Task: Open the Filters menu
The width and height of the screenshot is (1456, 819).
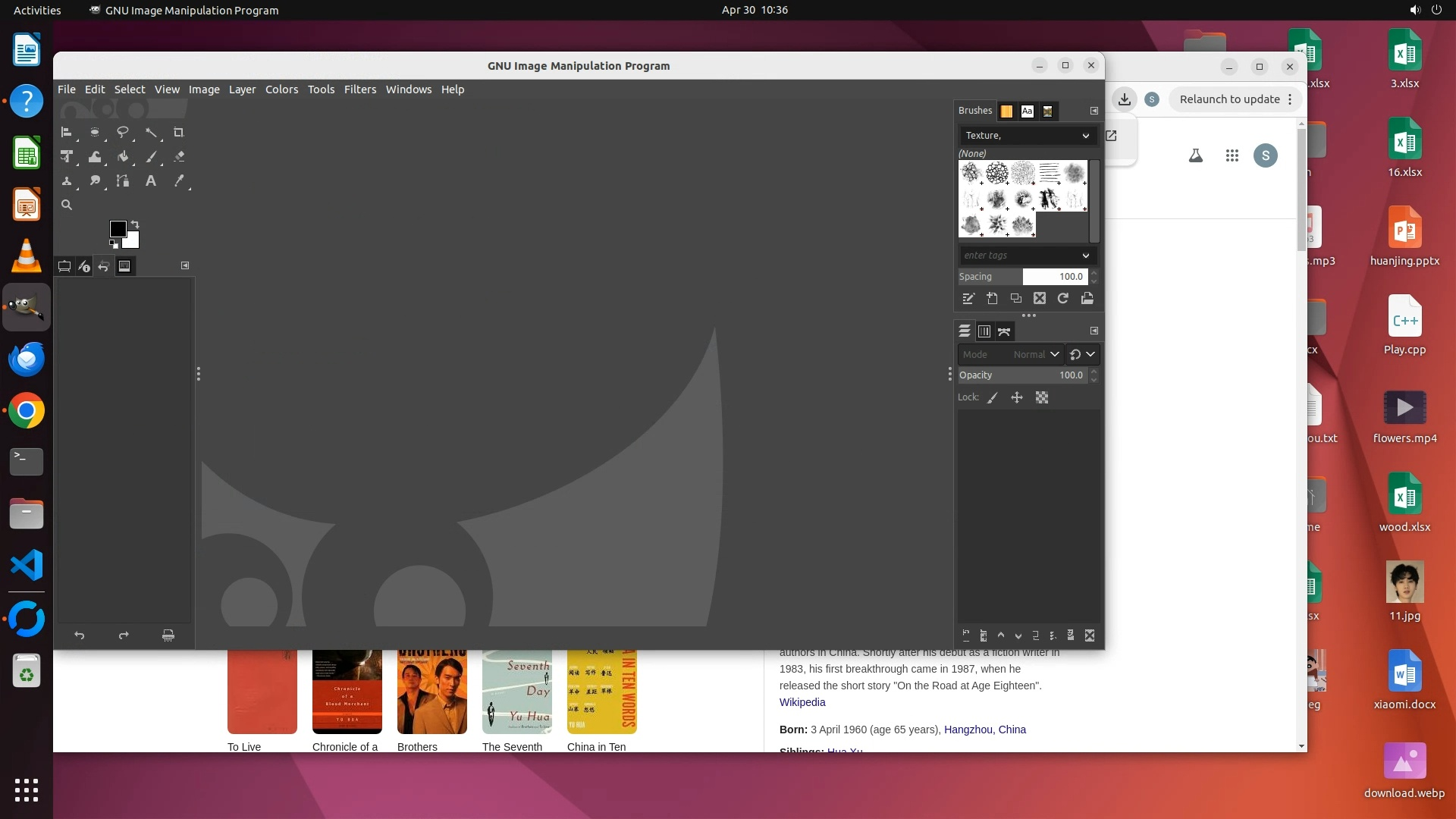Action: (x=359, y=89)
